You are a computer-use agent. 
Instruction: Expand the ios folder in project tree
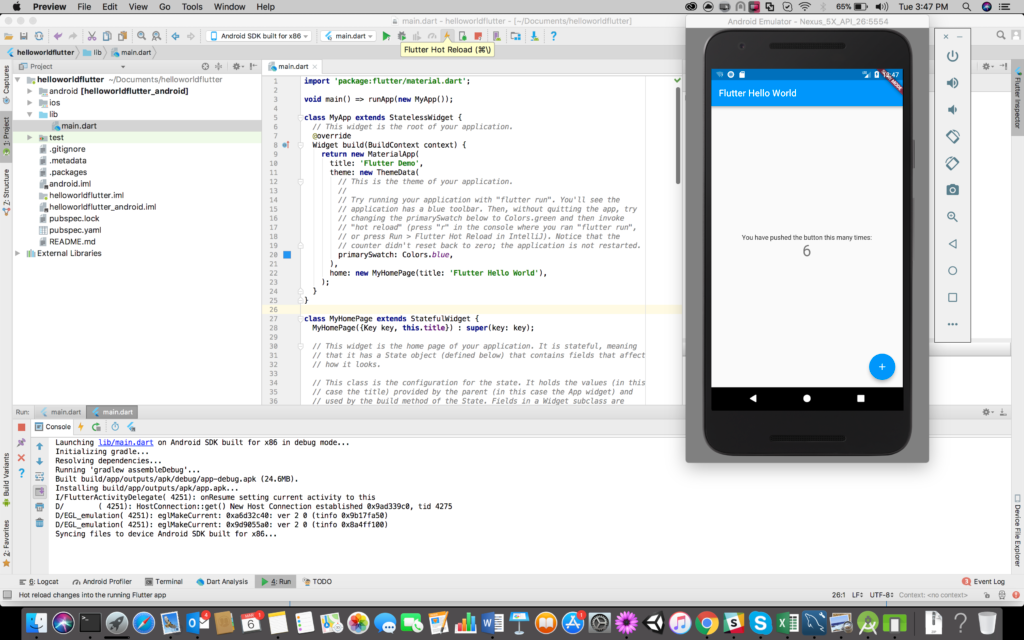(29, 103)
